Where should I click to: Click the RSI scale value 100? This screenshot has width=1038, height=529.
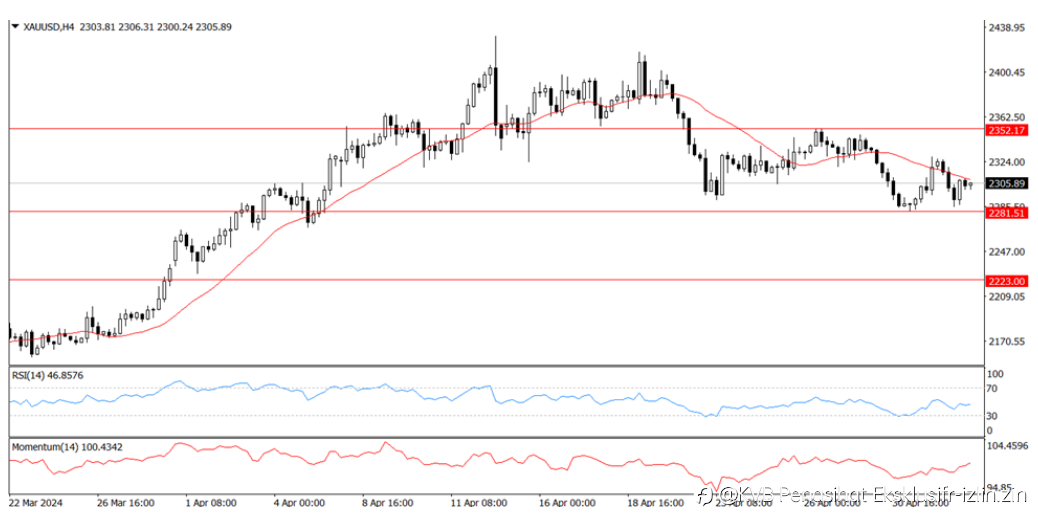tap(995, 374)
